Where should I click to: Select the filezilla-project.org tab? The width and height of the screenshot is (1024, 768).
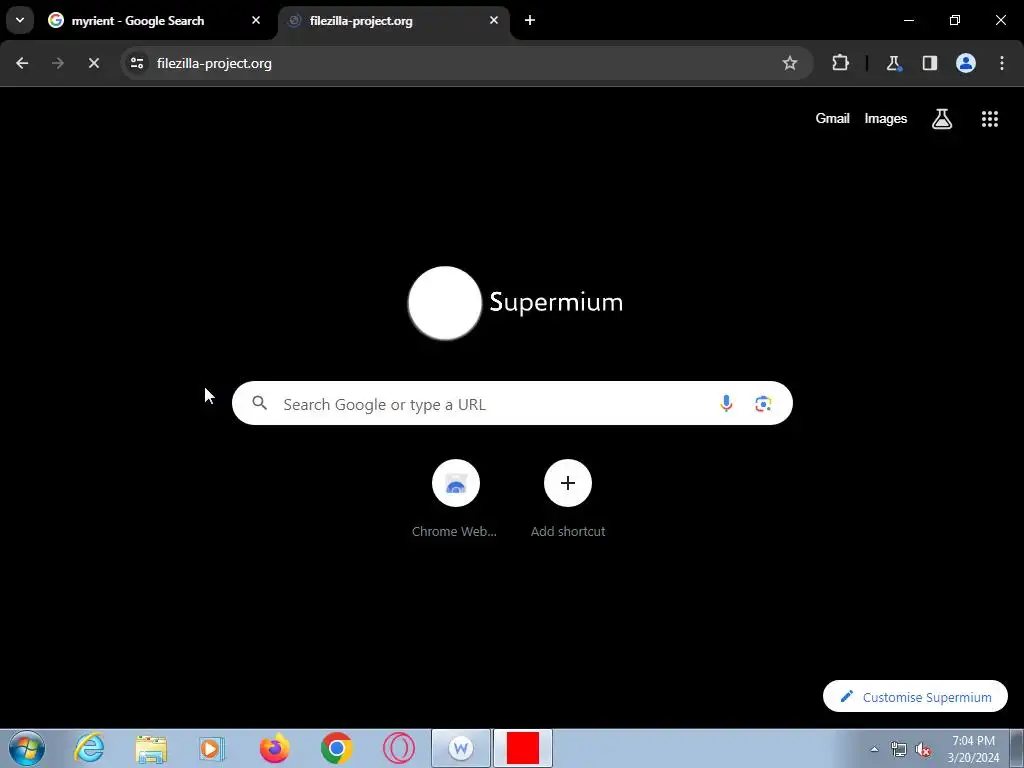click(394, 21)
